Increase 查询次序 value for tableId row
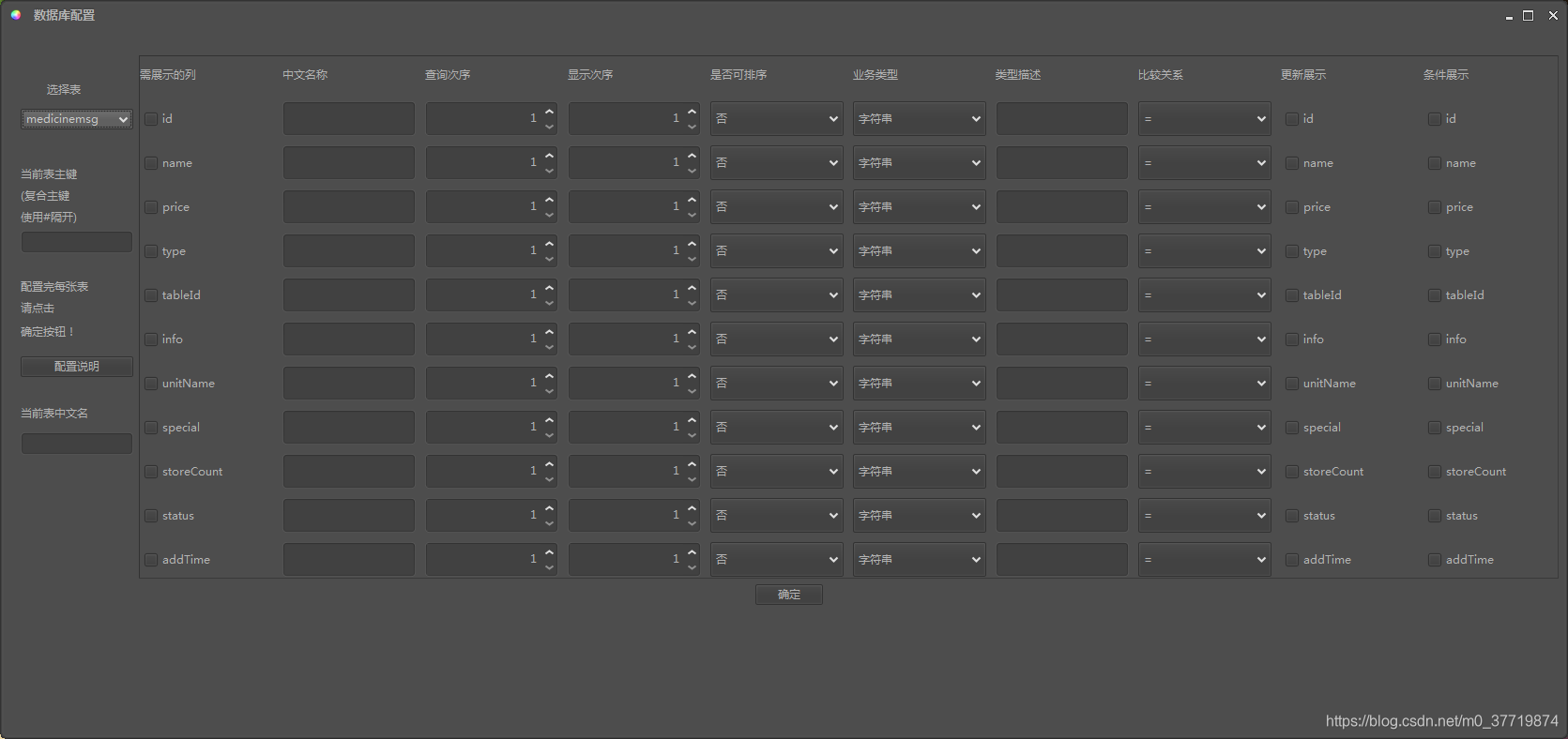 coord(549,288)
